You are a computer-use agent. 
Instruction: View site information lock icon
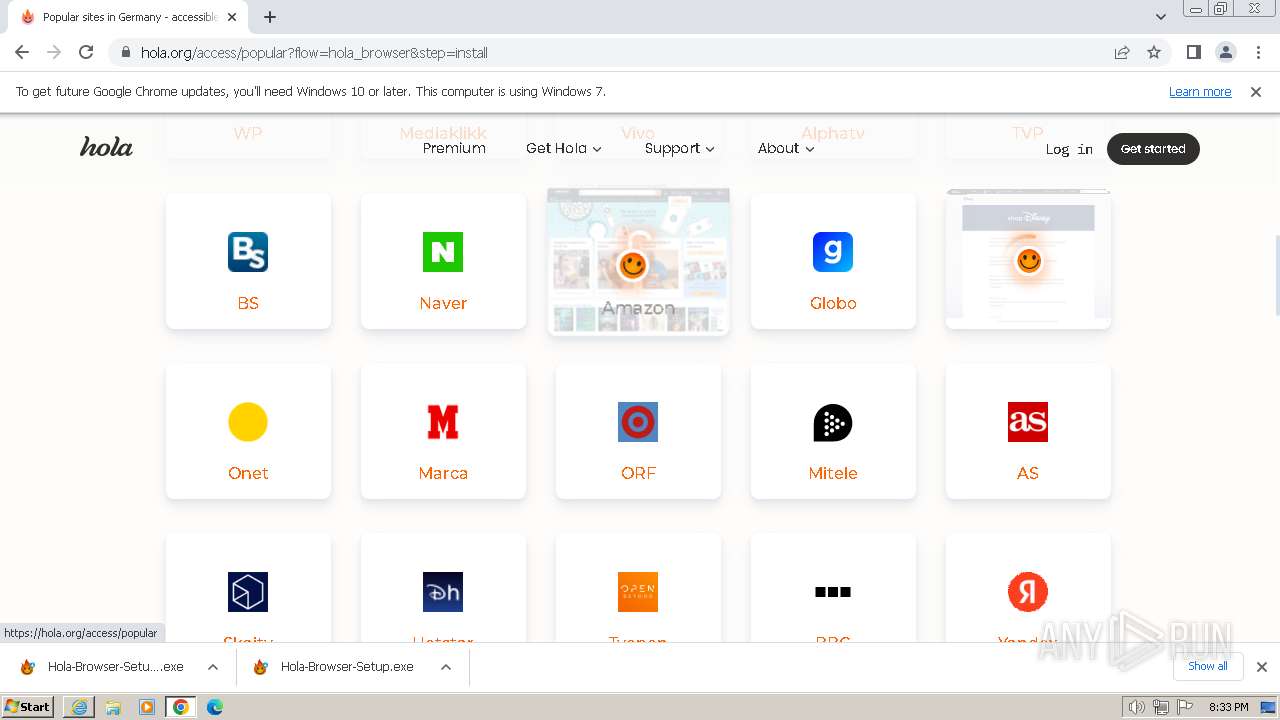(125, 52)
